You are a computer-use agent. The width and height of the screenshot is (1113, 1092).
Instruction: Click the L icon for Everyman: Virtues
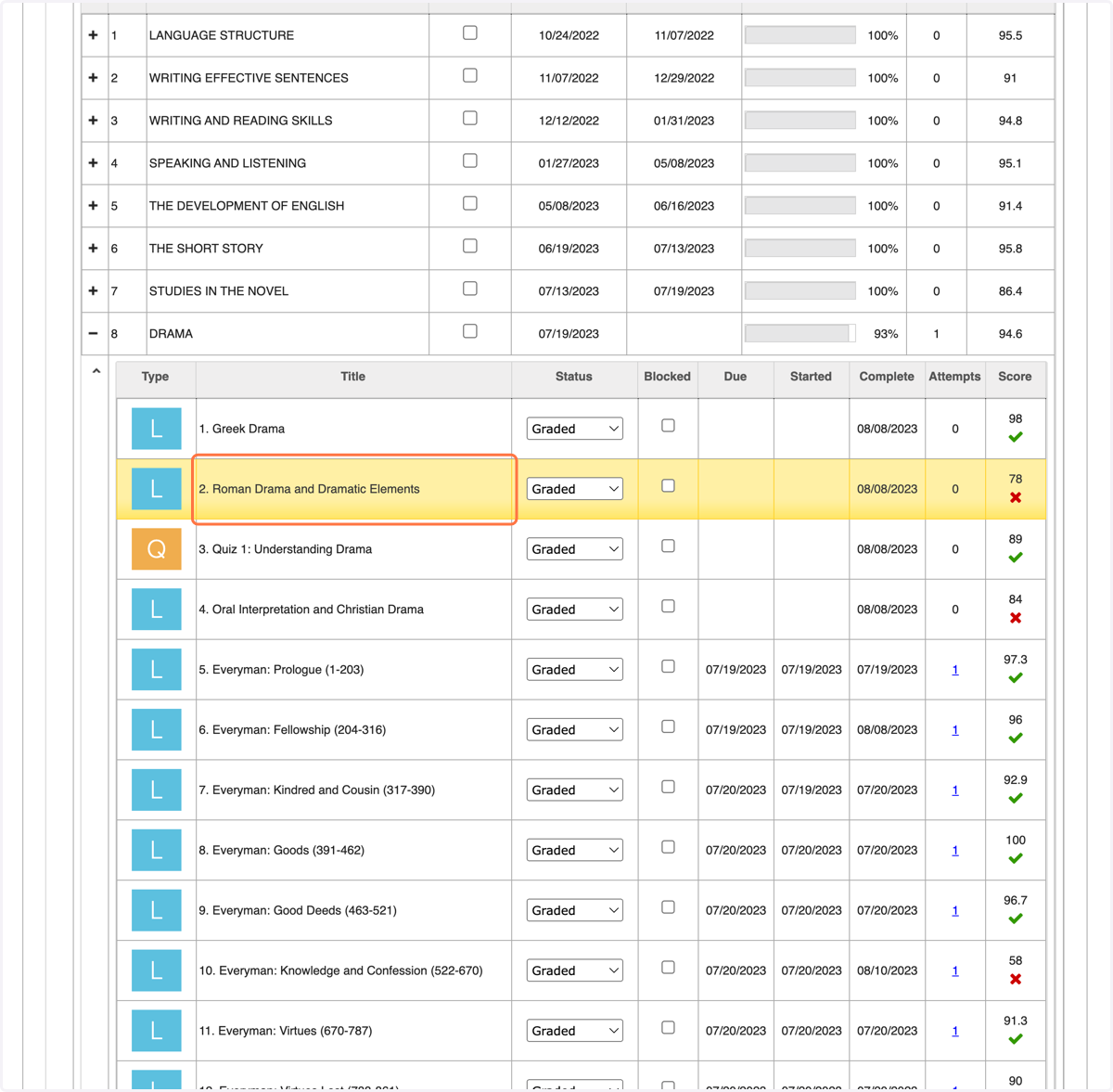coord(156,1031)
